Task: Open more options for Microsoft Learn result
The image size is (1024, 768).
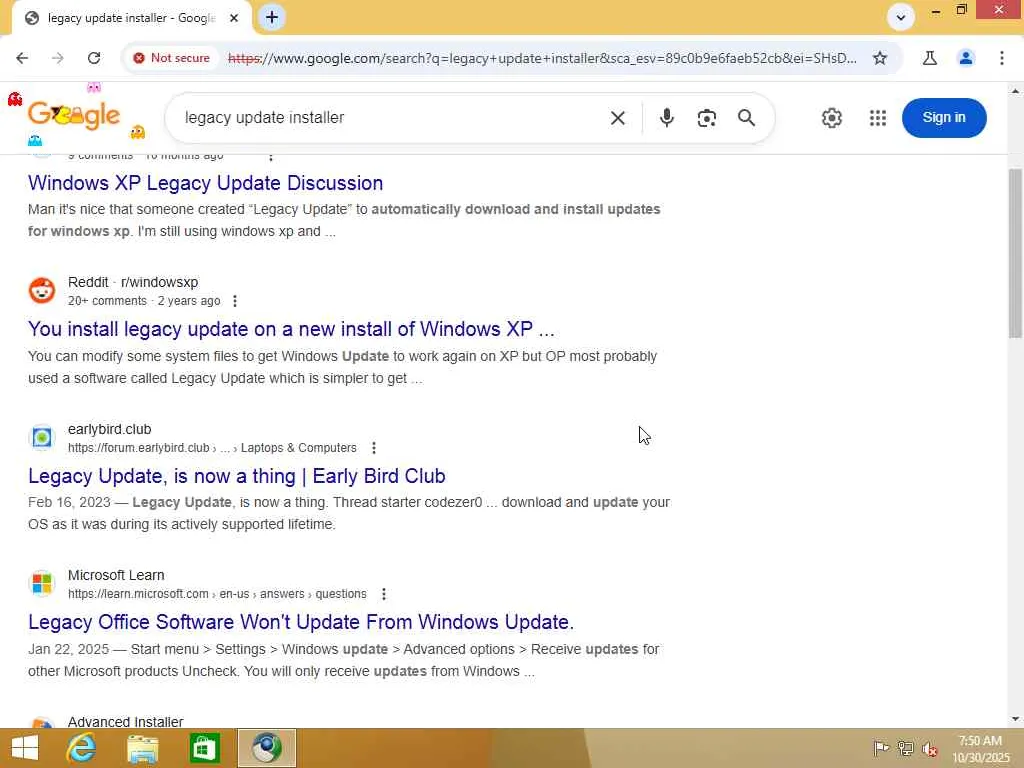Action: tap(383, 594)
